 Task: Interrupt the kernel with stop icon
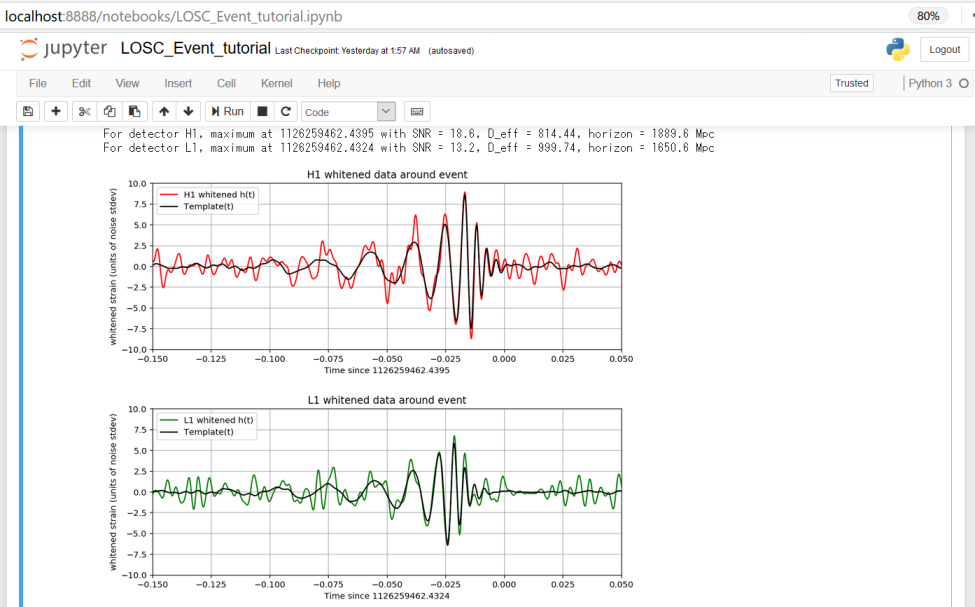coord(263,112)
